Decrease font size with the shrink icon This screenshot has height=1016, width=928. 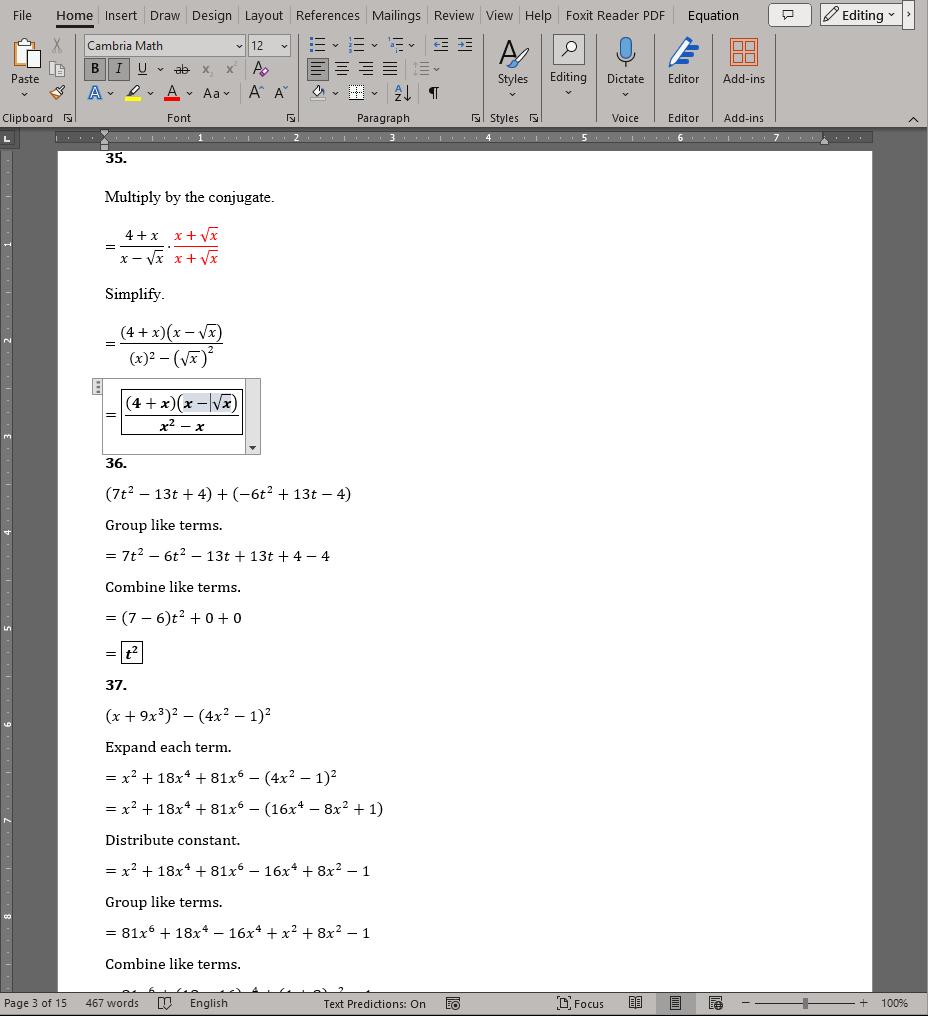(x=281, y=93)
